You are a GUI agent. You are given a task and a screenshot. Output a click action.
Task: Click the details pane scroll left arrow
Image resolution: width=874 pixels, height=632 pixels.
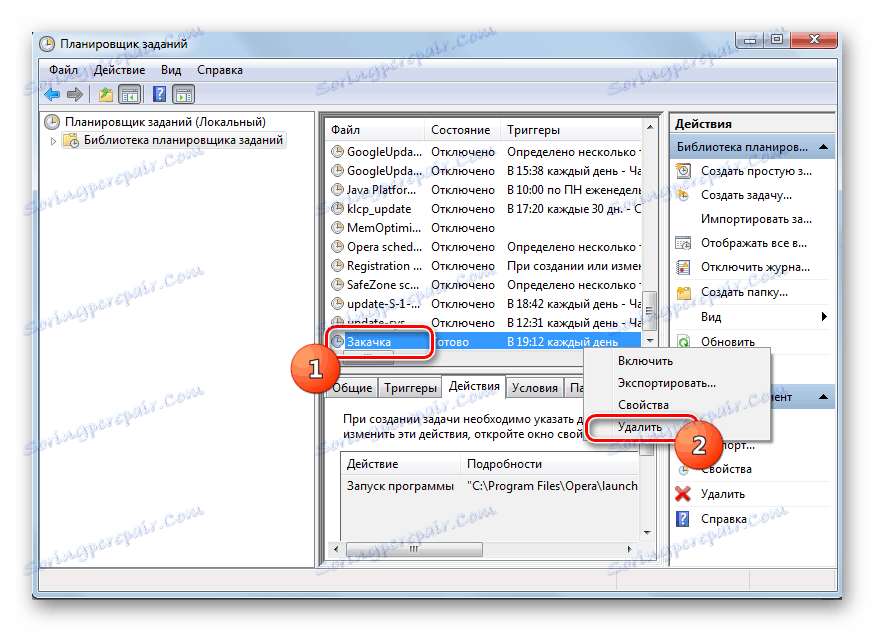pos(336,549)
